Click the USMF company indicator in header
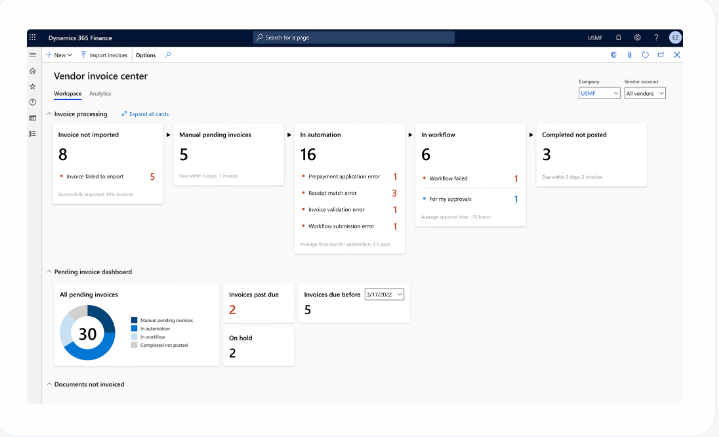The width and height of the screenshot is (719, 437). tap(595, 38)
